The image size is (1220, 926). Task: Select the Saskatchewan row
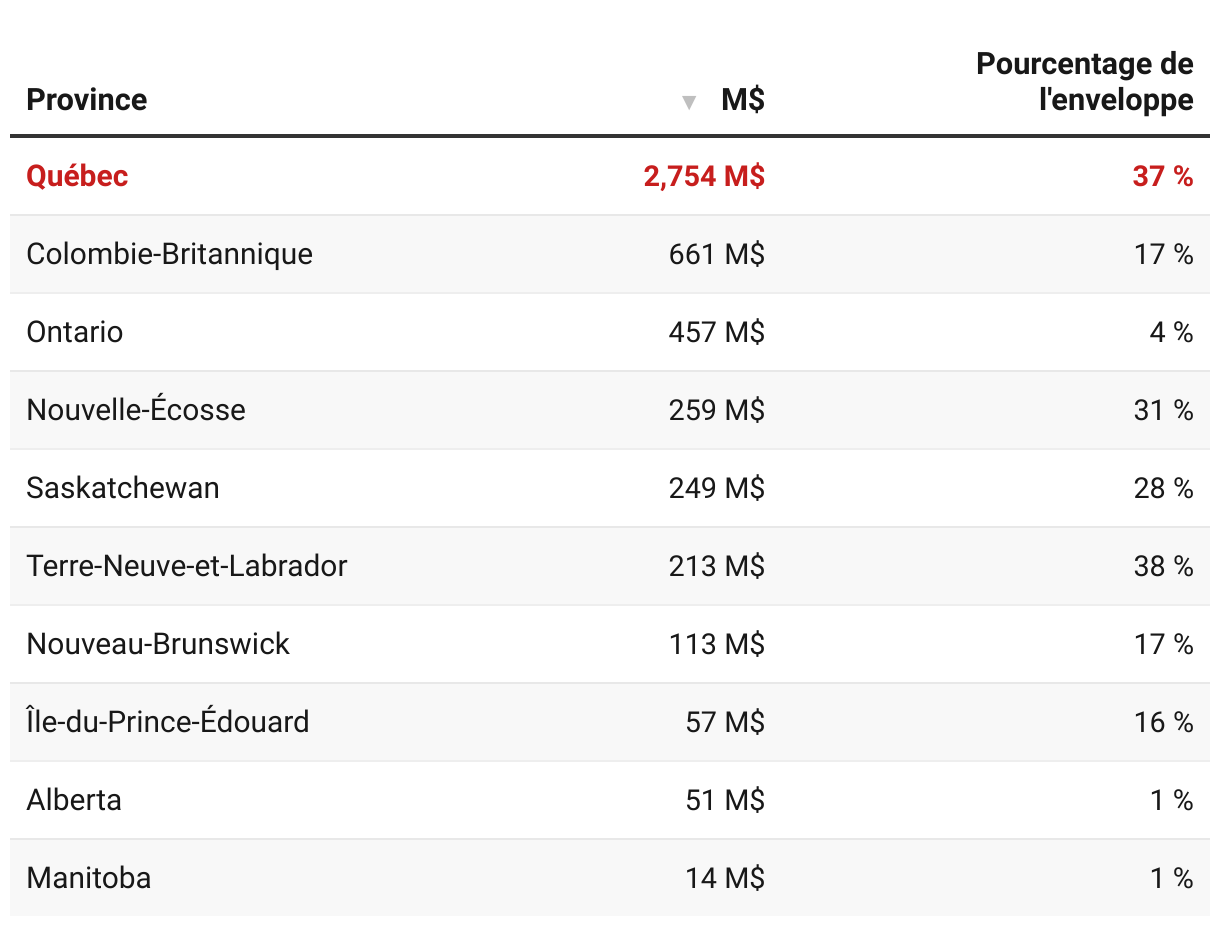(610, 488)
